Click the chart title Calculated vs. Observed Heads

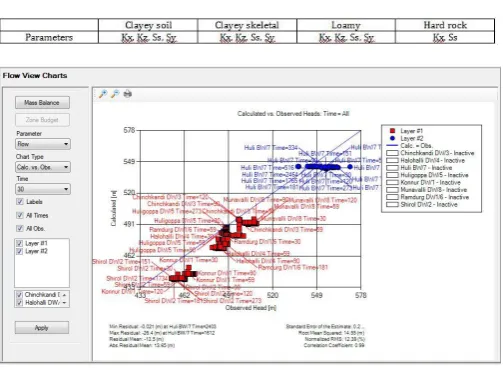coord(293,114)
